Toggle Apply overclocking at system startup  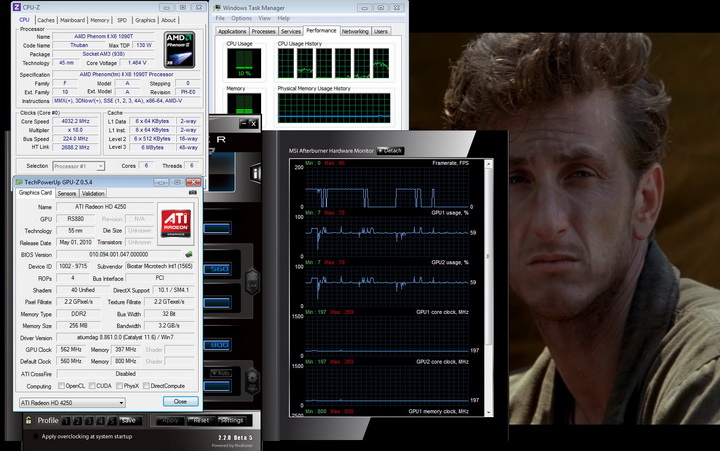[x=36, y=436]
